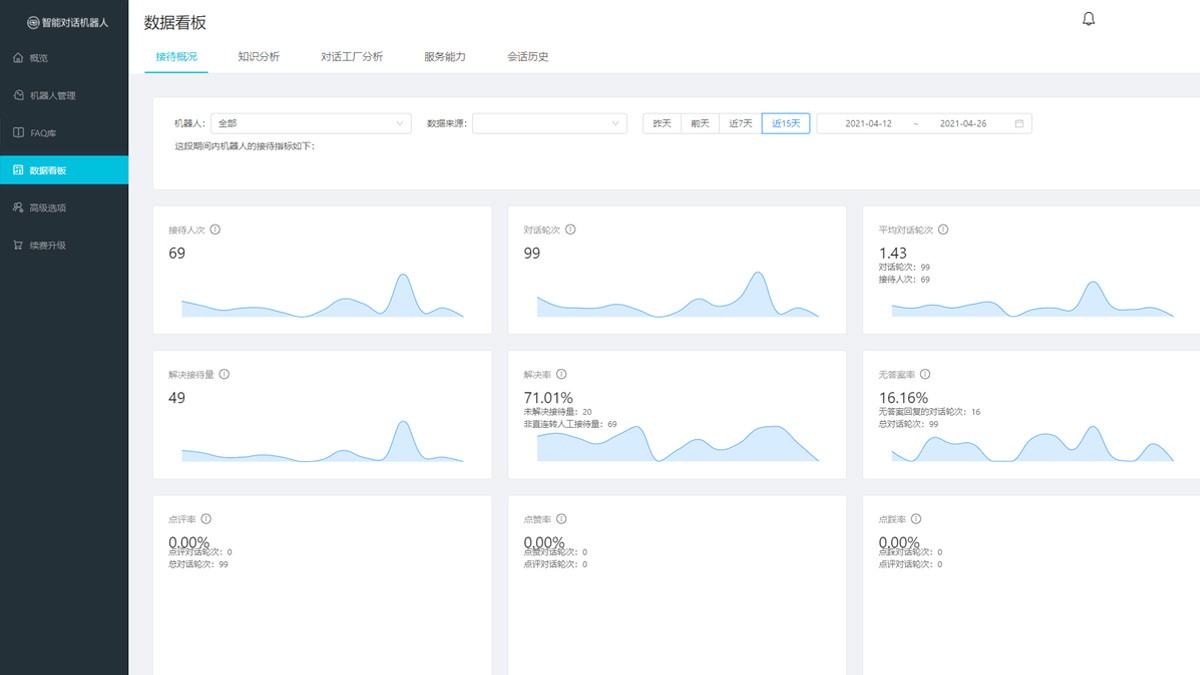1200x675 pixels.
Task: Click the info icon next to 点赞率
Action: (561, 519)
